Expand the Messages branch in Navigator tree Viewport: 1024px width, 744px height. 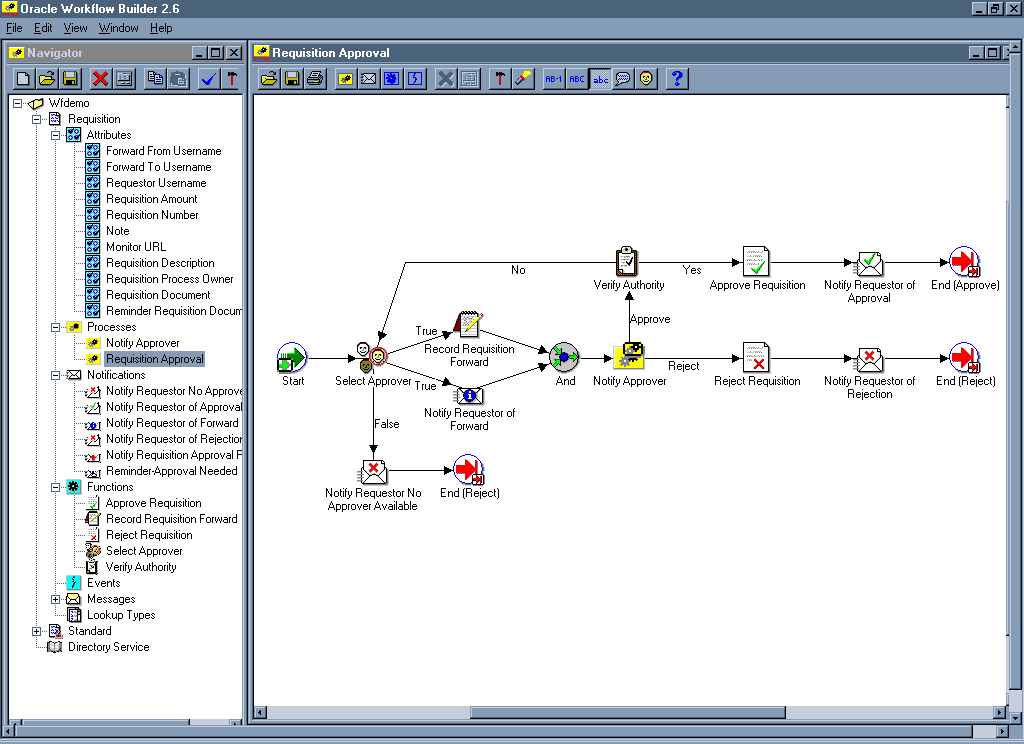[56, 599]
